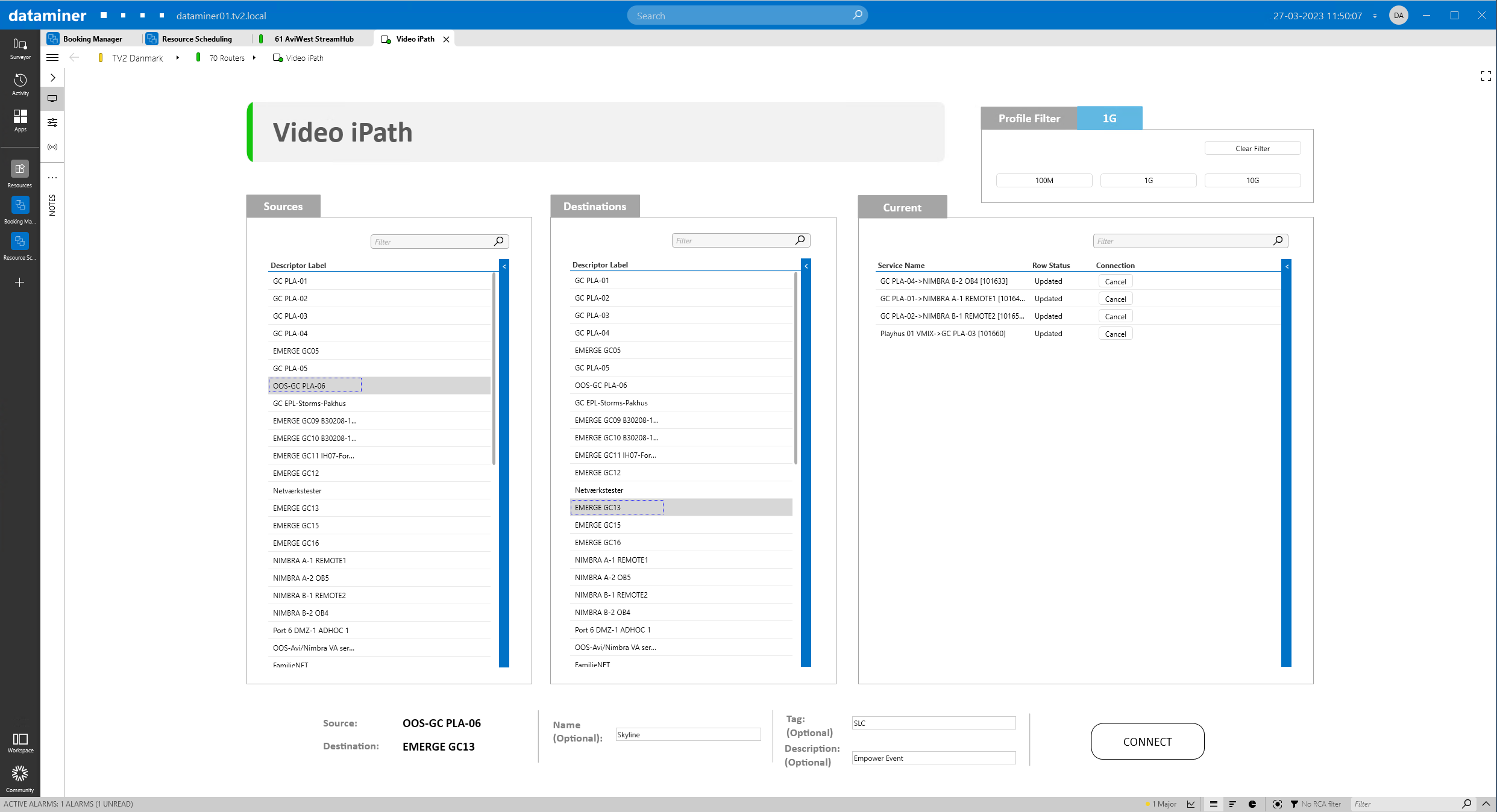Select GC PLA-03 in the Sources list
The height and width of the screenshot is (812, 1497).
coord(379,316)
